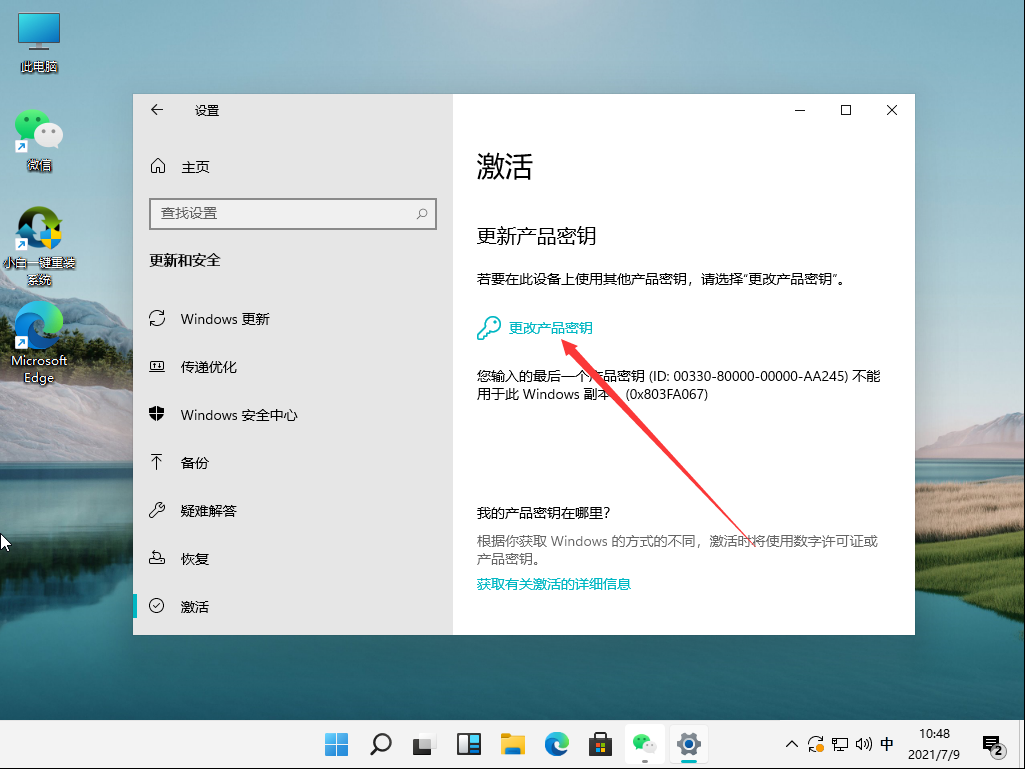The height and width of the screenshot is (769, 1025).
Task: Open the volume control in system tray
Action: point(863,744)
